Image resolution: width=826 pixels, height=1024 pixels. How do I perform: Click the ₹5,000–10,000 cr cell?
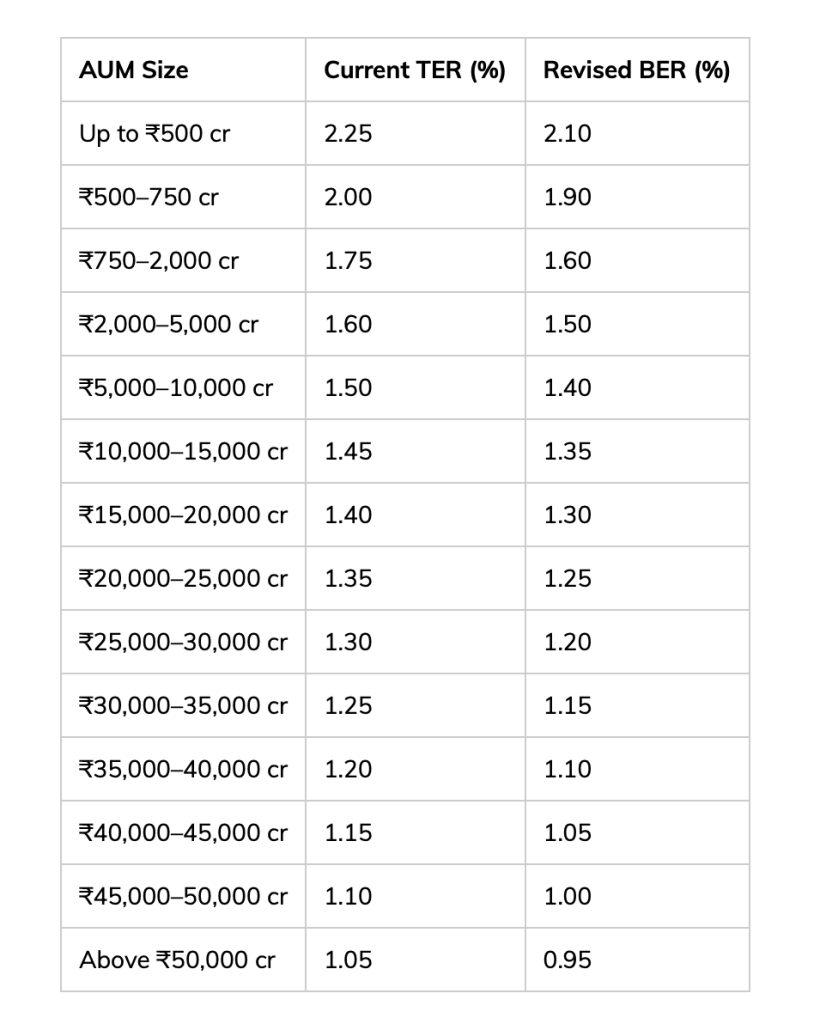[175, 388]
